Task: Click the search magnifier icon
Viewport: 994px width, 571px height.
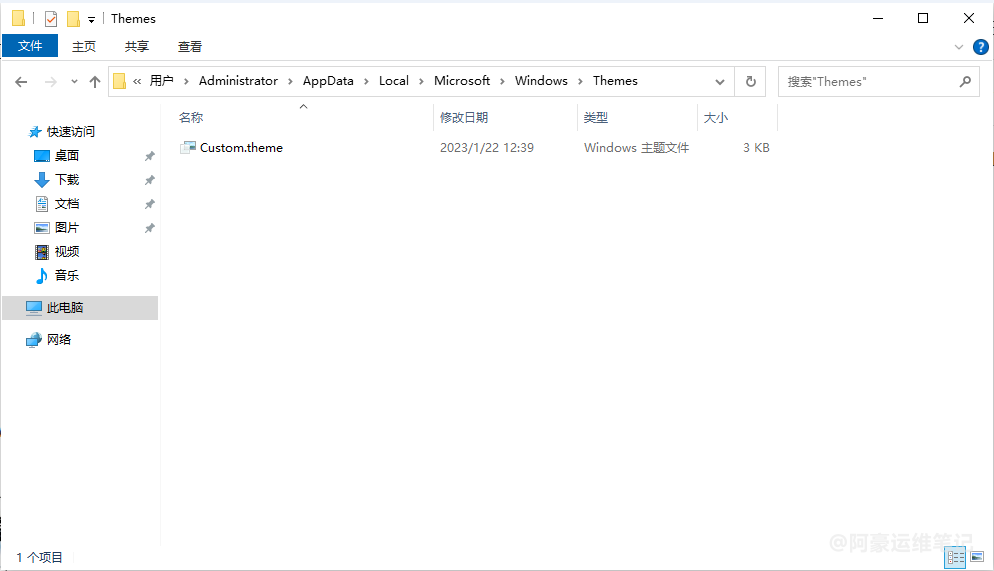Action: pos(965,82)
